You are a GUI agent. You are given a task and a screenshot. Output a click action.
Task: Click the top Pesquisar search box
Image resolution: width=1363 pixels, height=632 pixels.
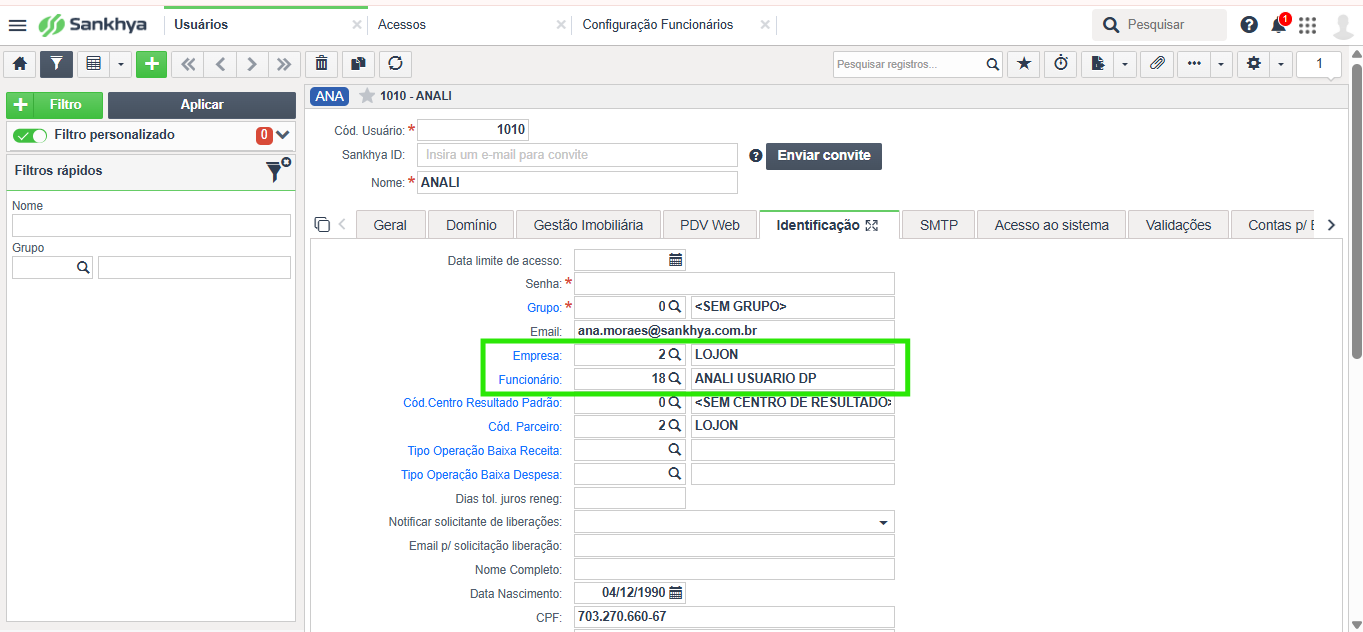click(1159, 24)
